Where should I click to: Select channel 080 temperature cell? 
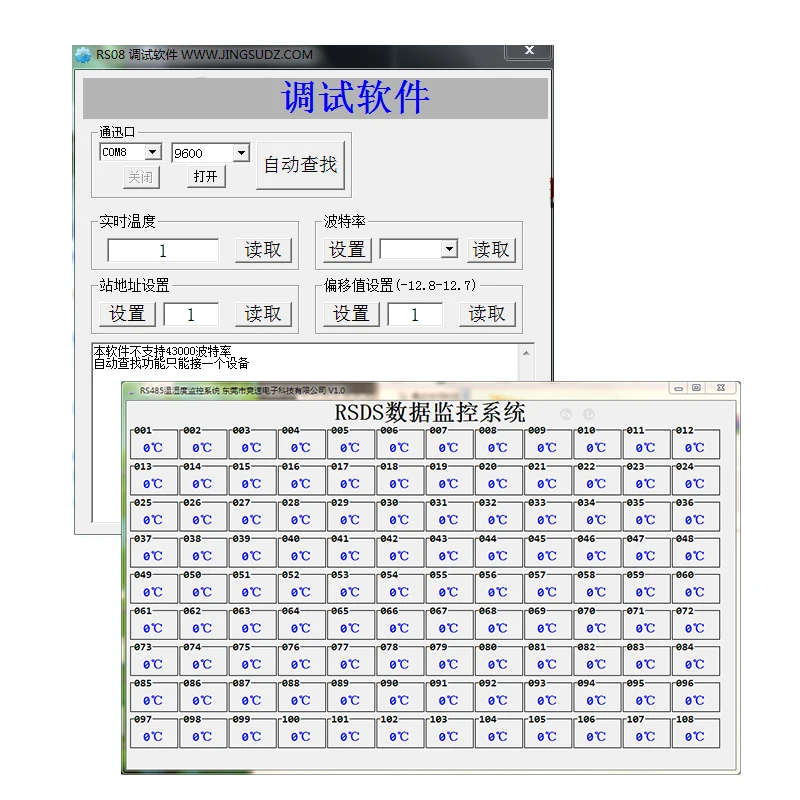pyautogui.click(x=498, y=662)
